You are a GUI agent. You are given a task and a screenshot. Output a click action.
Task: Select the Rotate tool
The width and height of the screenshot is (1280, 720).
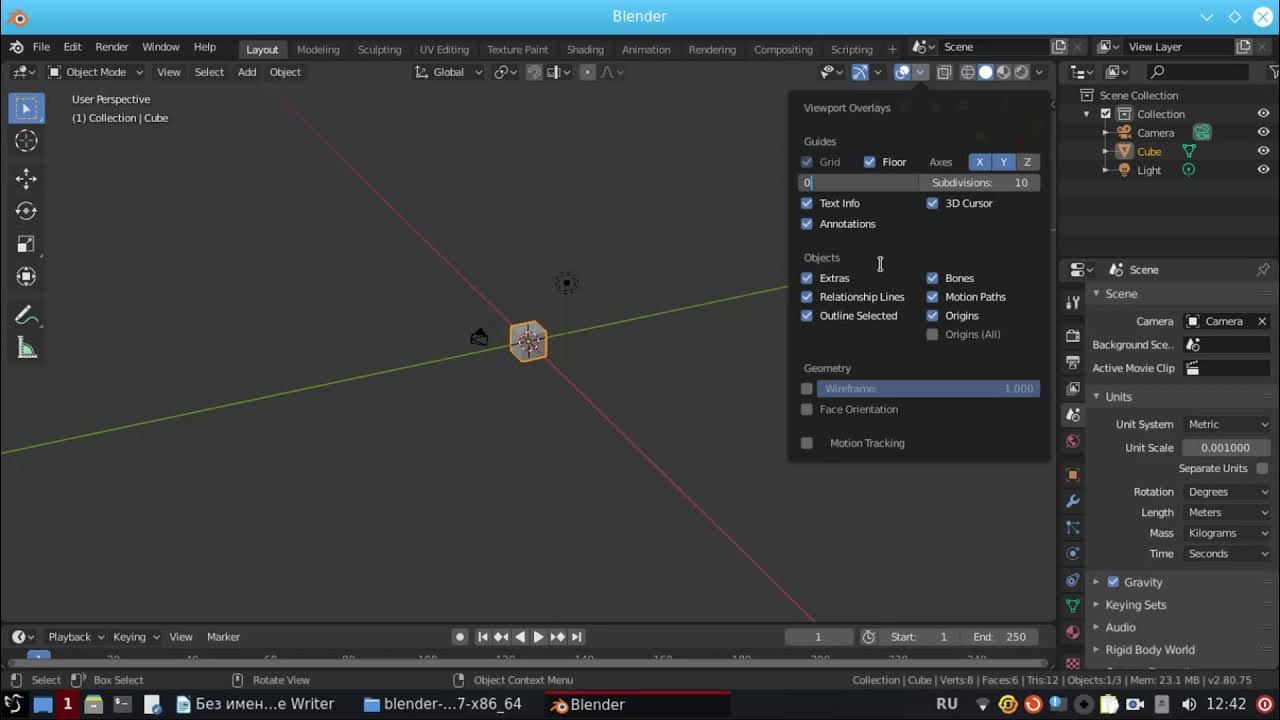coord(26,211)
